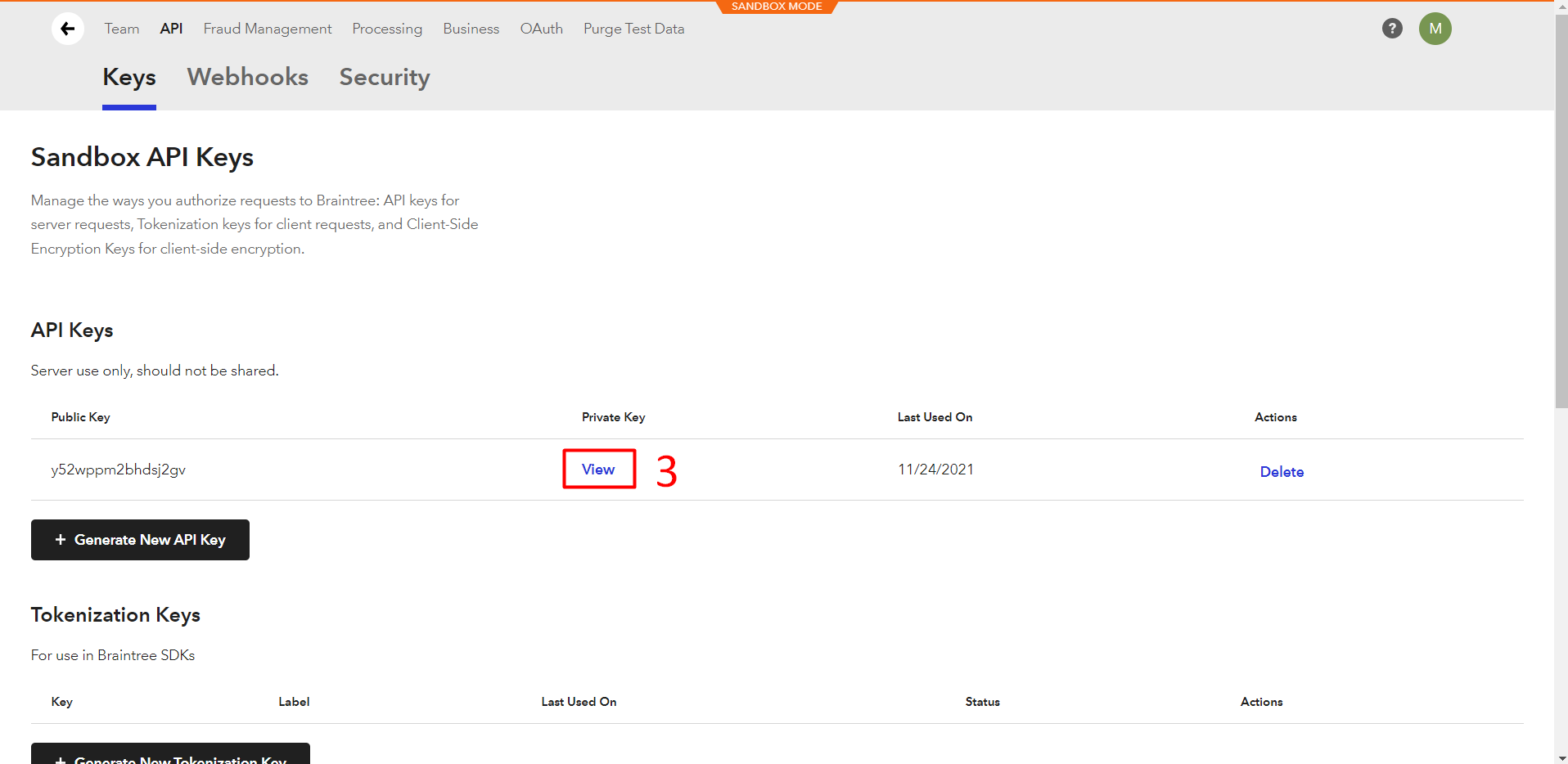Navigate to Business settings
This screenshot has height=764, width=1568.
pyautogui.click(x=471, y=29)
